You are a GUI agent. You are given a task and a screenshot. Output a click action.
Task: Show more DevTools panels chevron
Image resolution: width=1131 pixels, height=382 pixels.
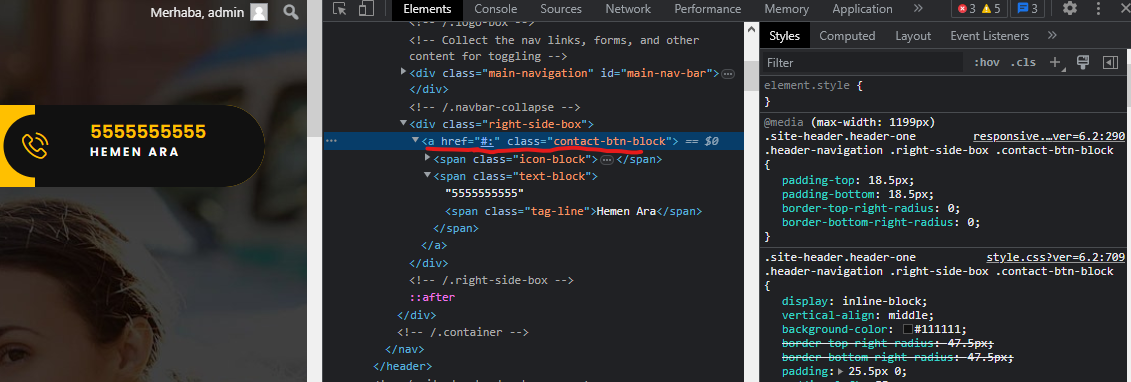pos(917,9)
